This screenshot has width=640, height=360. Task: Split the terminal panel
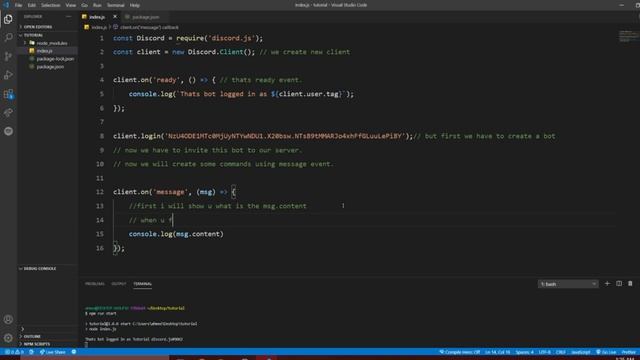pyautogui.click(x=619, y=284)
